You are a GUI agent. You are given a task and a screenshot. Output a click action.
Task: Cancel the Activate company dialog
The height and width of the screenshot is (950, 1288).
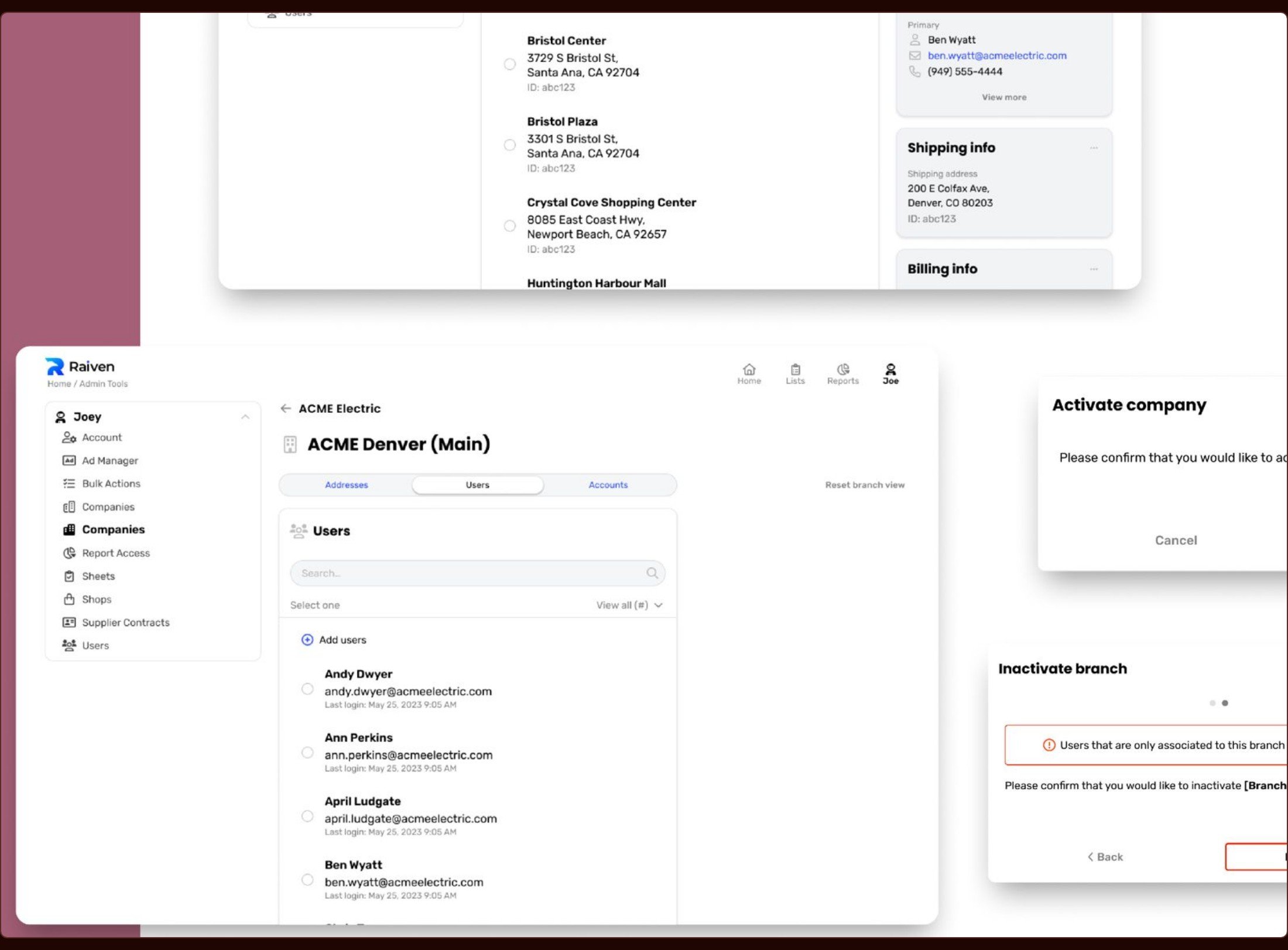pyautogui.click(x=1176, y=541)
